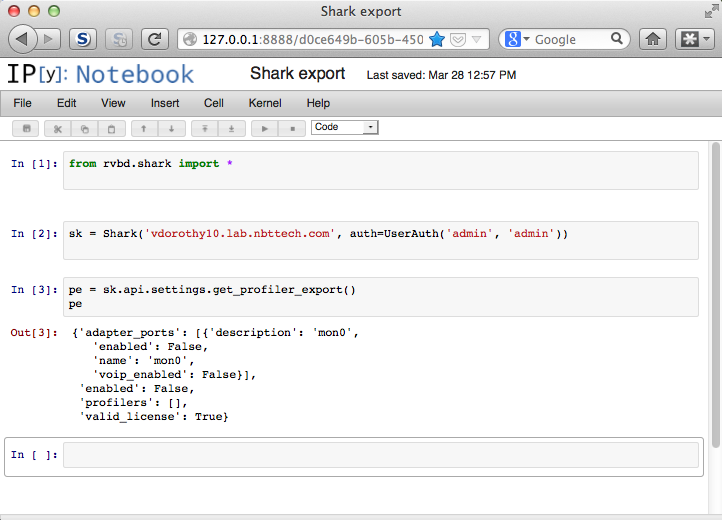Open the Help menu
The image size is (722, 520).
318,103
